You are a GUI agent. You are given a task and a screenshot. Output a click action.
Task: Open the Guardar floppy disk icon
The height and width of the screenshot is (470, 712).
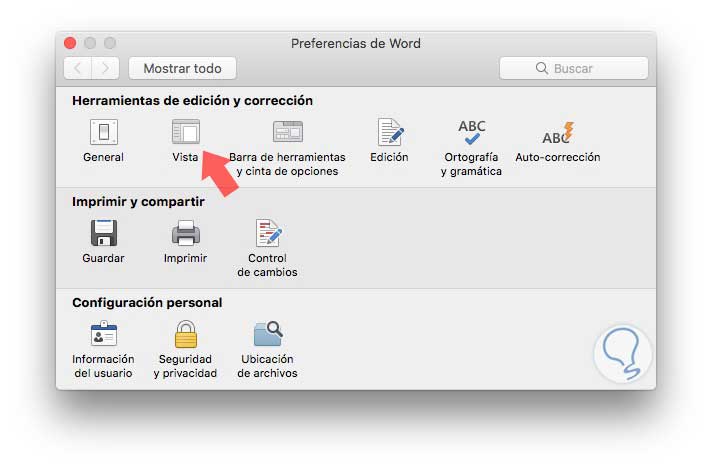(104, 233)
